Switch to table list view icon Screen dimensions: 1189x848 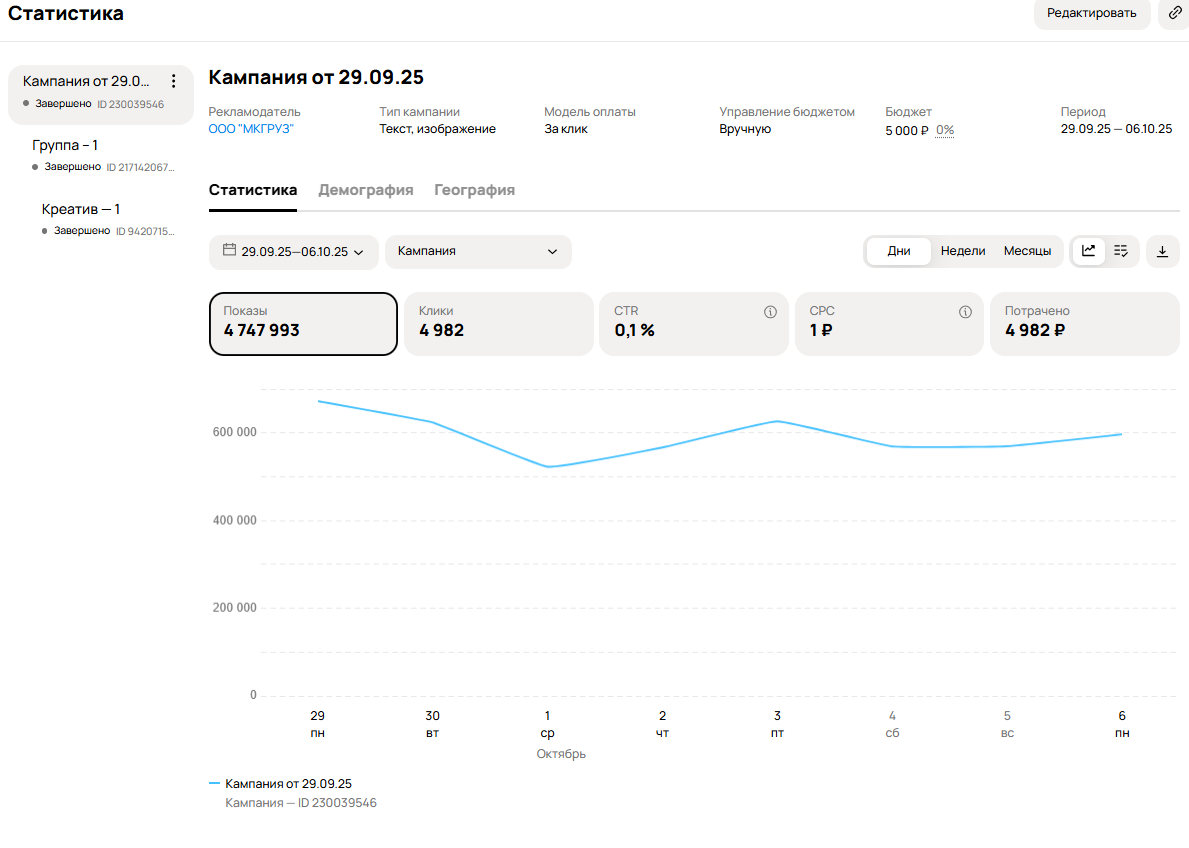(x=1121, y=251)
